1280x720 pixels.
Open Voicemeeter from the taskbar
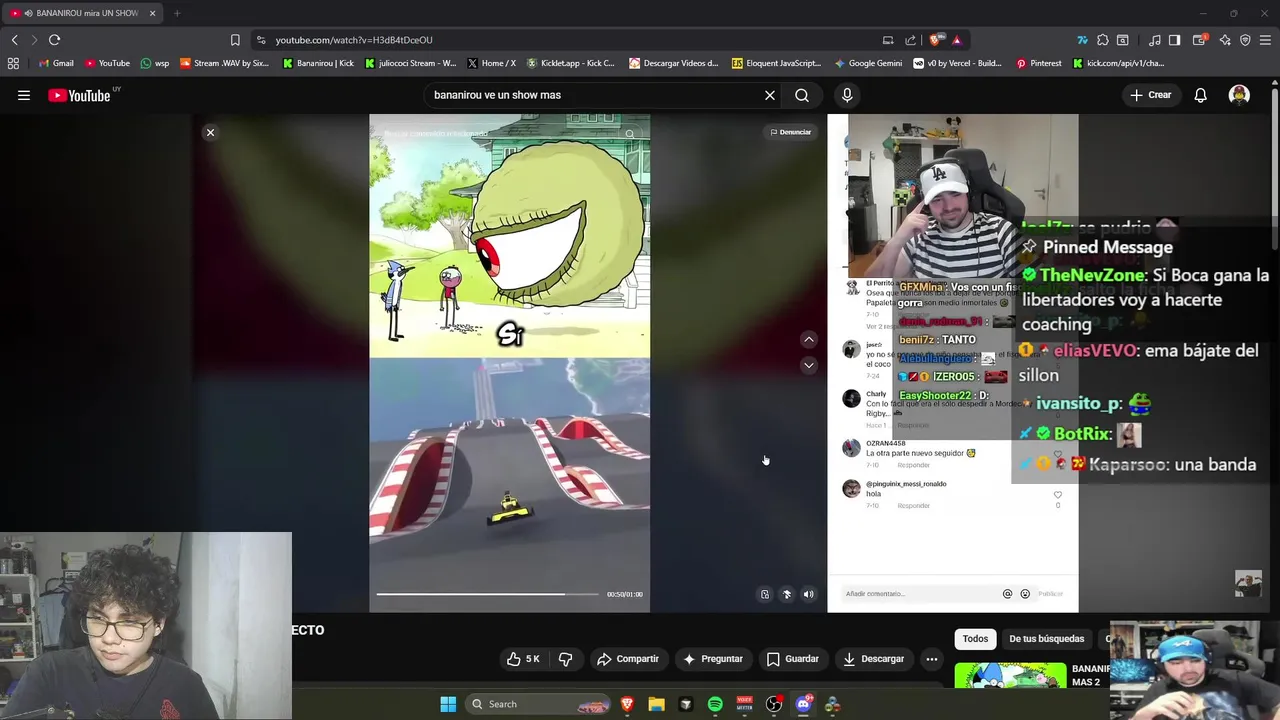(744, 704)
